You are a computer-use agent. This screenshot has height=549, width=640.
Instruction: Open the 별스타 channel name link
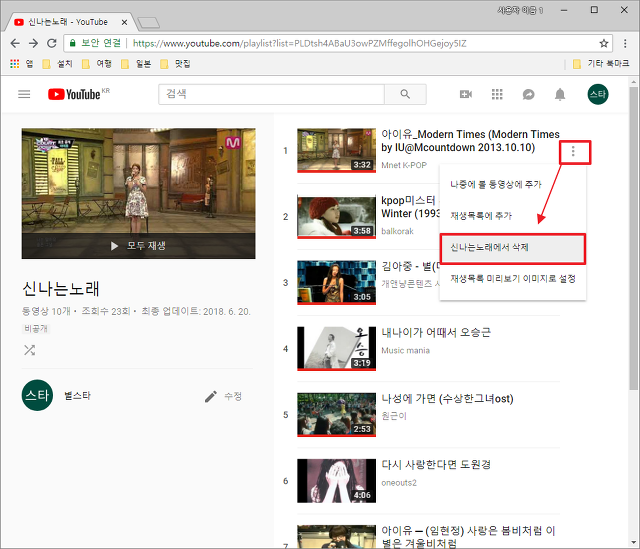point(78,396)
